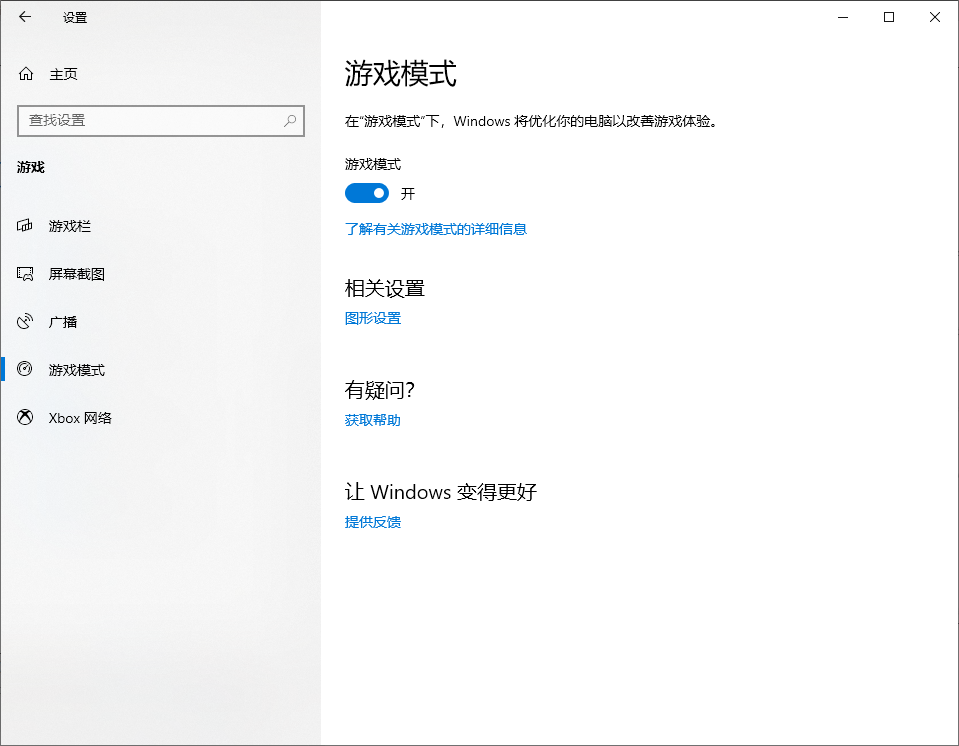Open 图形设置 under 相关设置
This screenshot has width=959, height=746.
[371, 318]
